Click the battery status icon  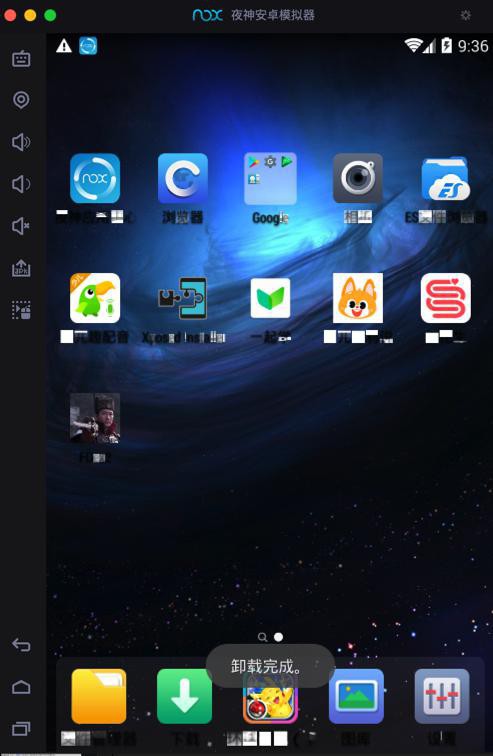pyautogui.click(x=447, y=45)
